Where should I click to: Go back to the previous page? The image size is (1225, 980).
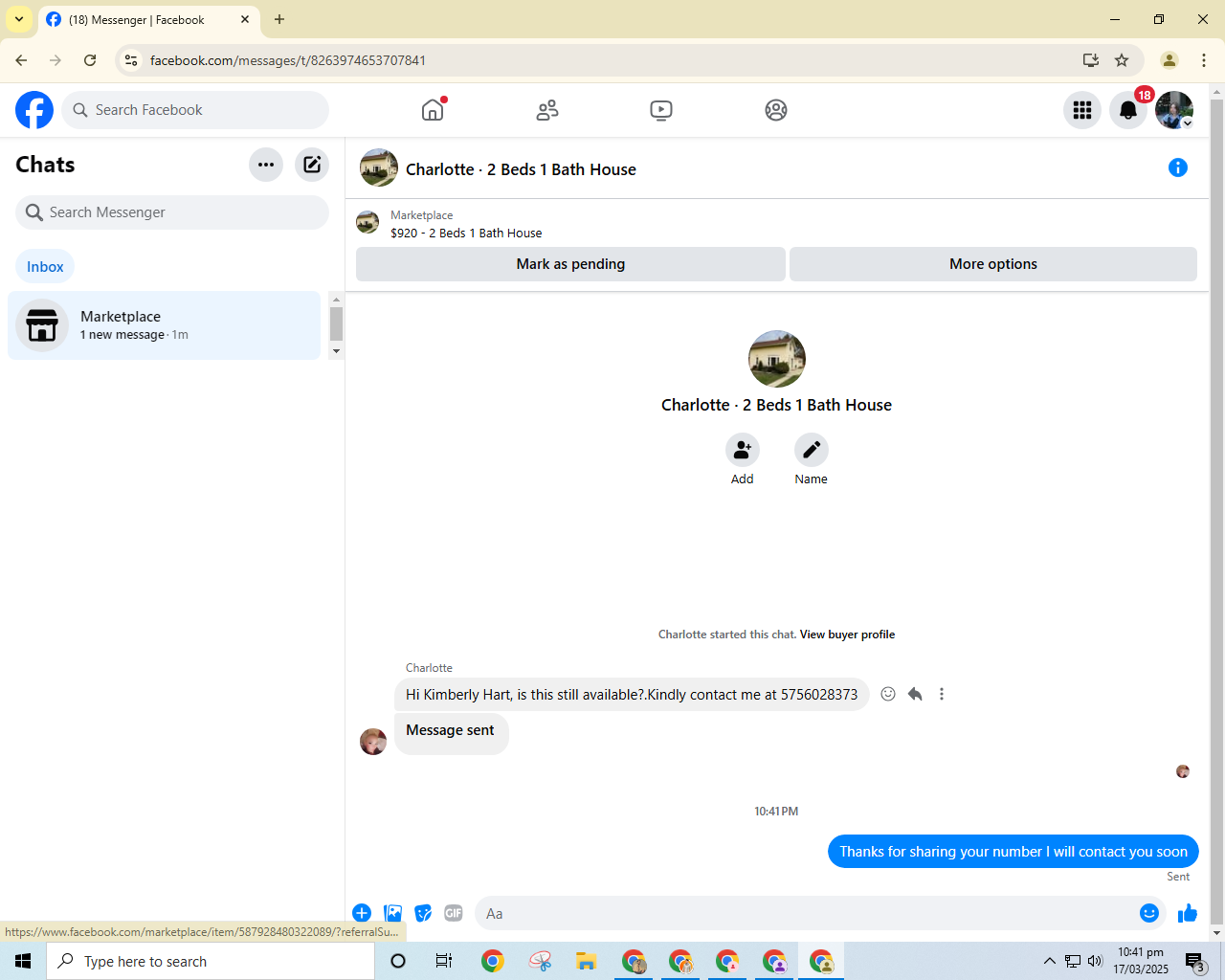point(21,60)
